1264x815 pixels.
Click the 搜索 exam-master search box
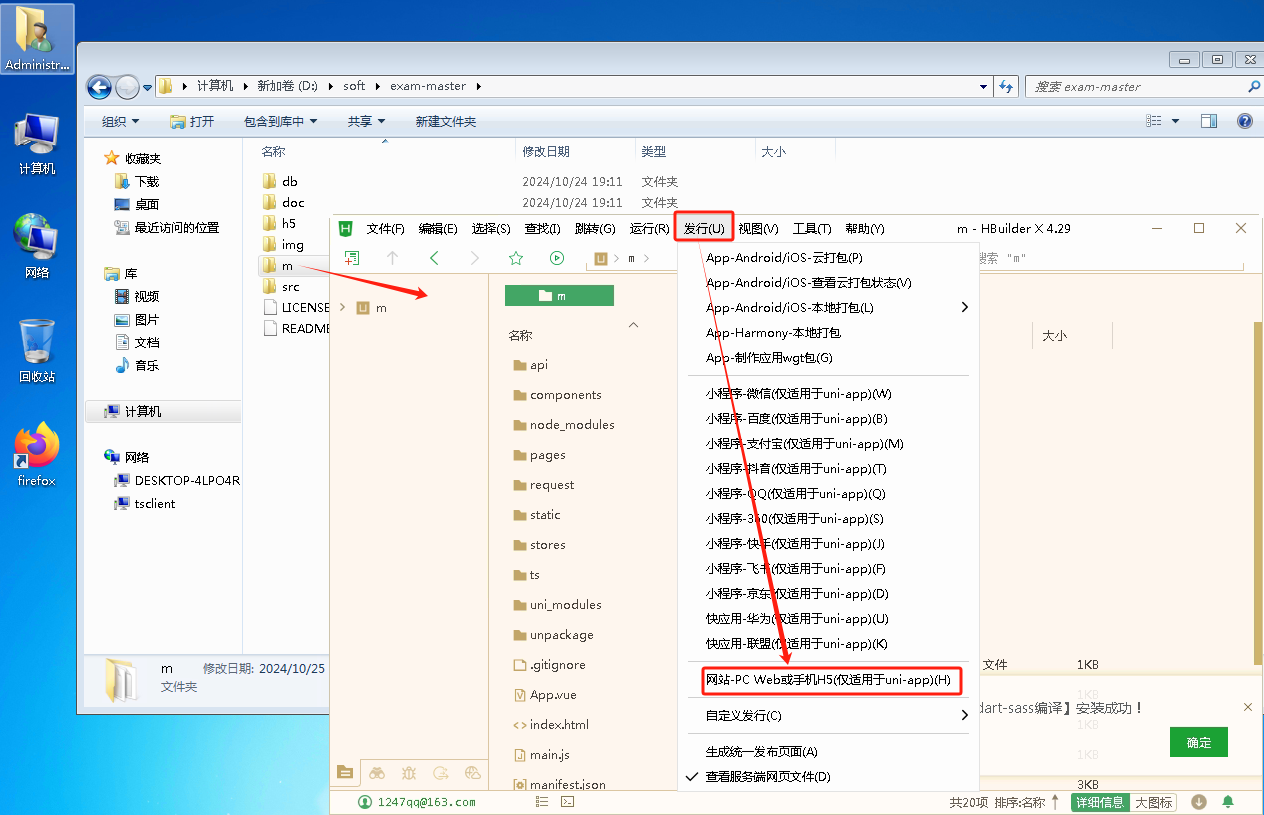[x=1140, y=86]
